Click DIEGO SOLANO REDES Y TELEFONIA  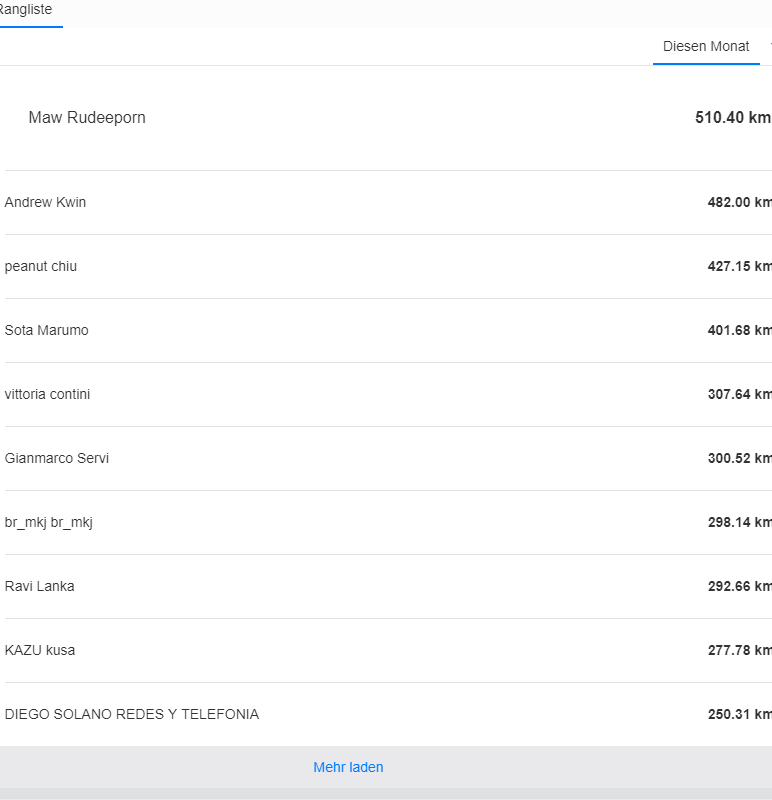point(132,714)
